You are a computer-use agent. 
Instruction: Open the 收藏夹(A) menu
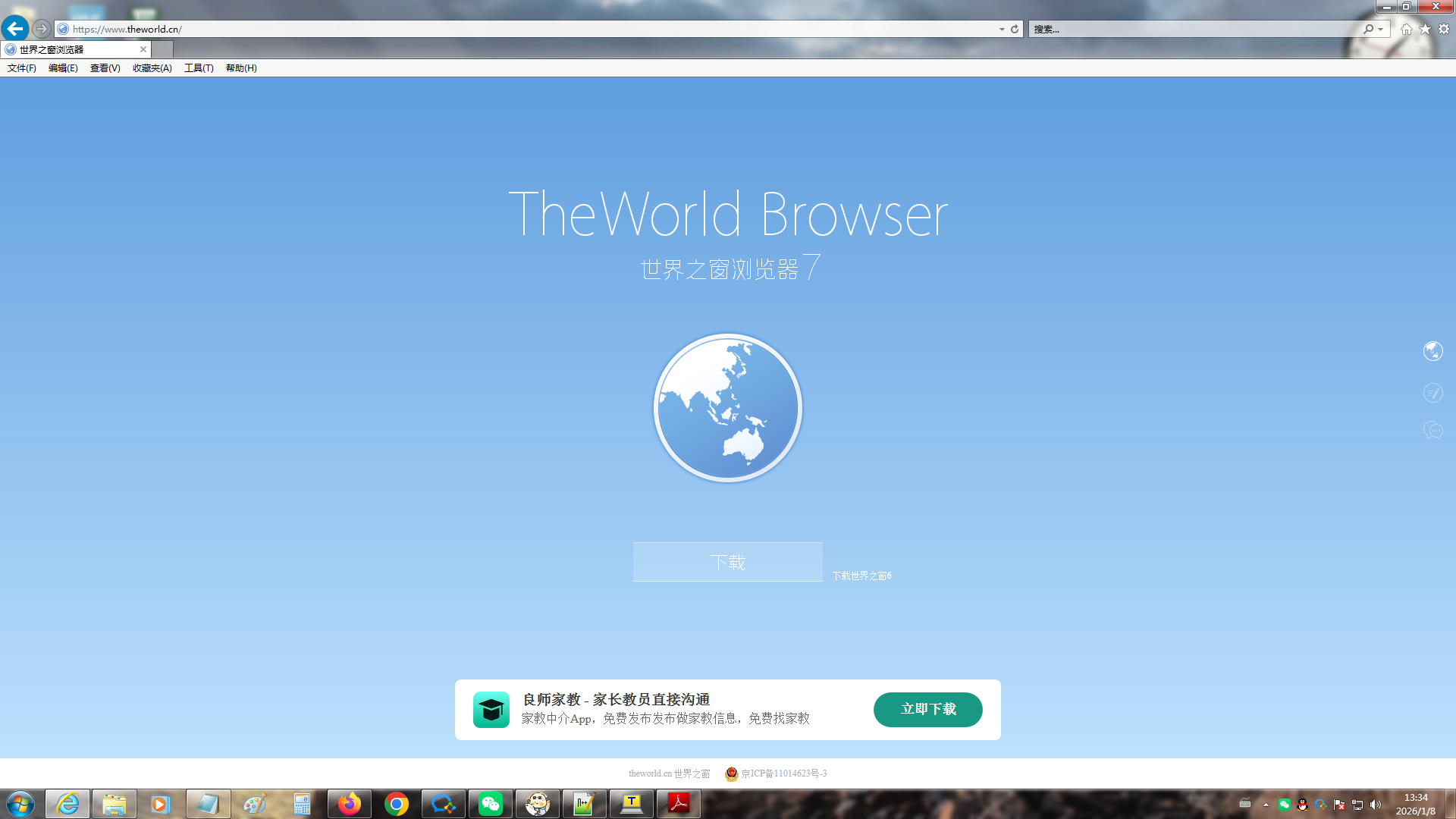click(152, 68)
